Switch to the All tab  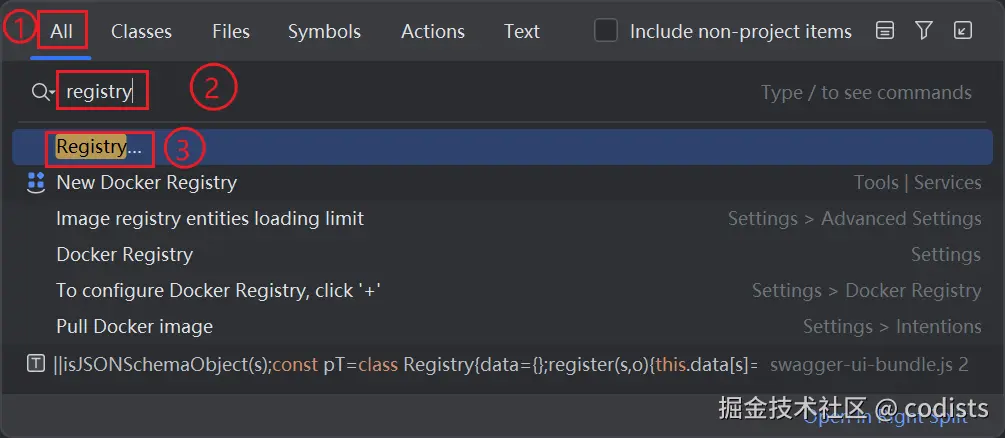point(62,32)
